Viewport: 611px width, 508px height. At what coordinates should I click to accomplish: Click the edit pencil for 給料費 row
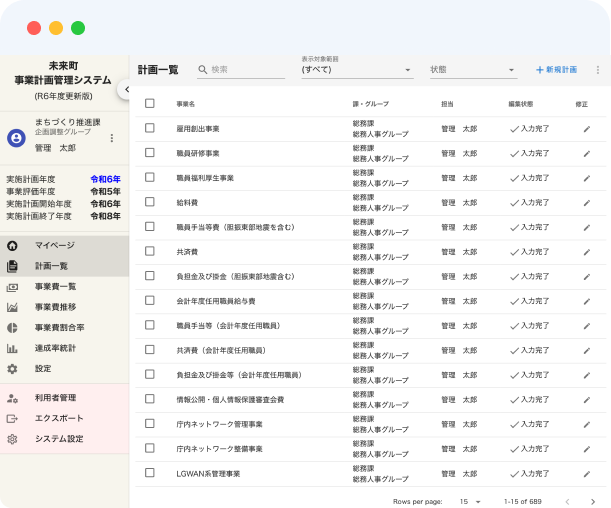[x=587, y=202]
